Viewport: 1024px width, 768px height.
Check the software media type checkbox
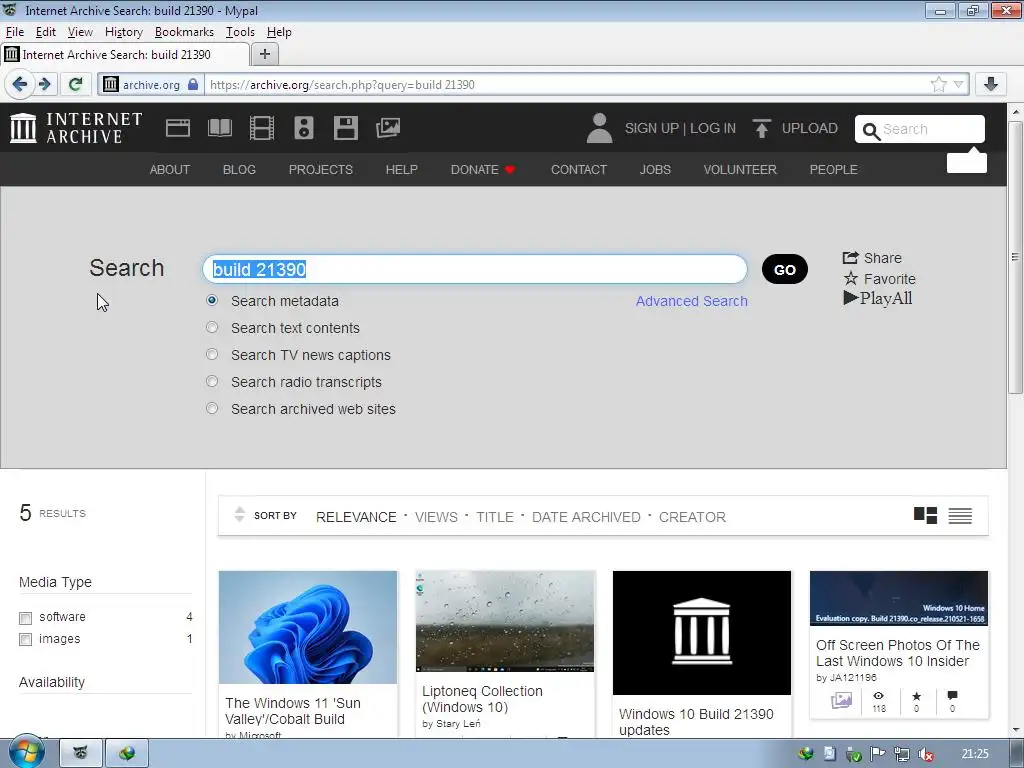point(25,618)
